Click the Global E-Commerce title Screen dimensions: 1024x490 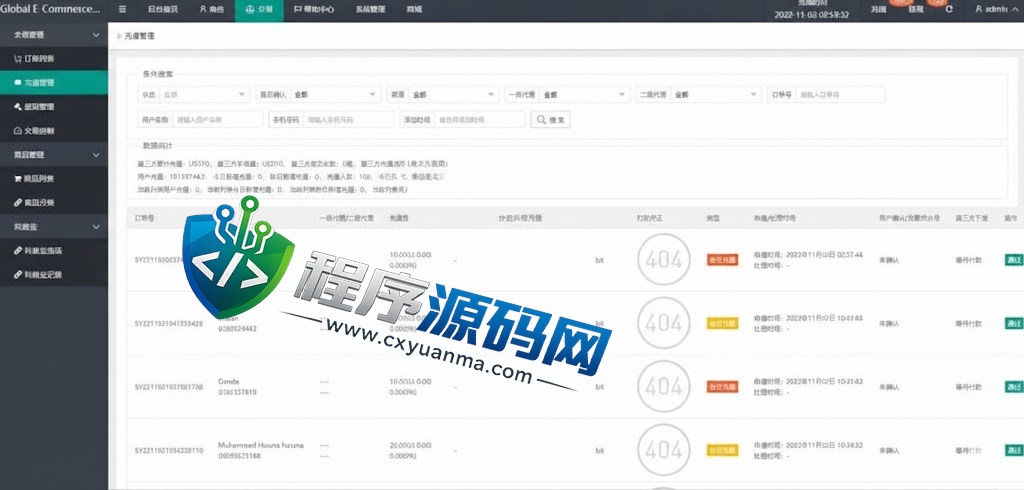coord(50,9)
